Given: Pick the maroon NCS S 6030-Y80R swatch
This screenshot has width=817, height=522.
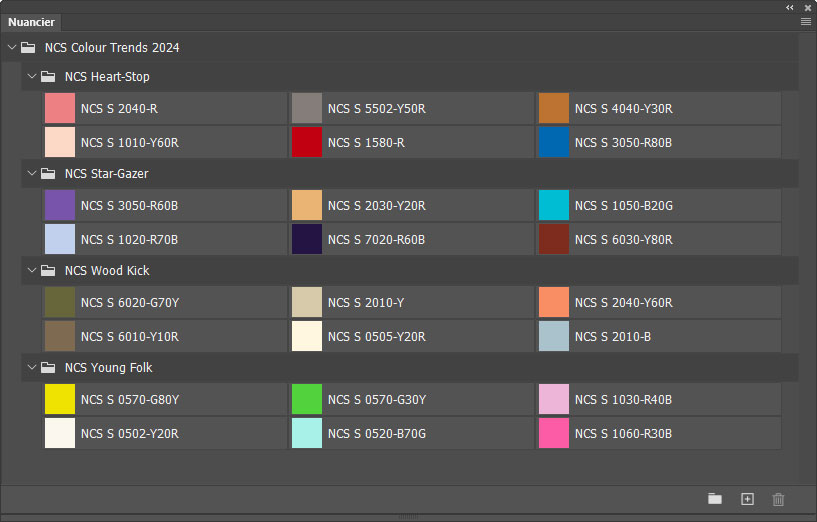Looking at the screenshot, I should (554, 239).
